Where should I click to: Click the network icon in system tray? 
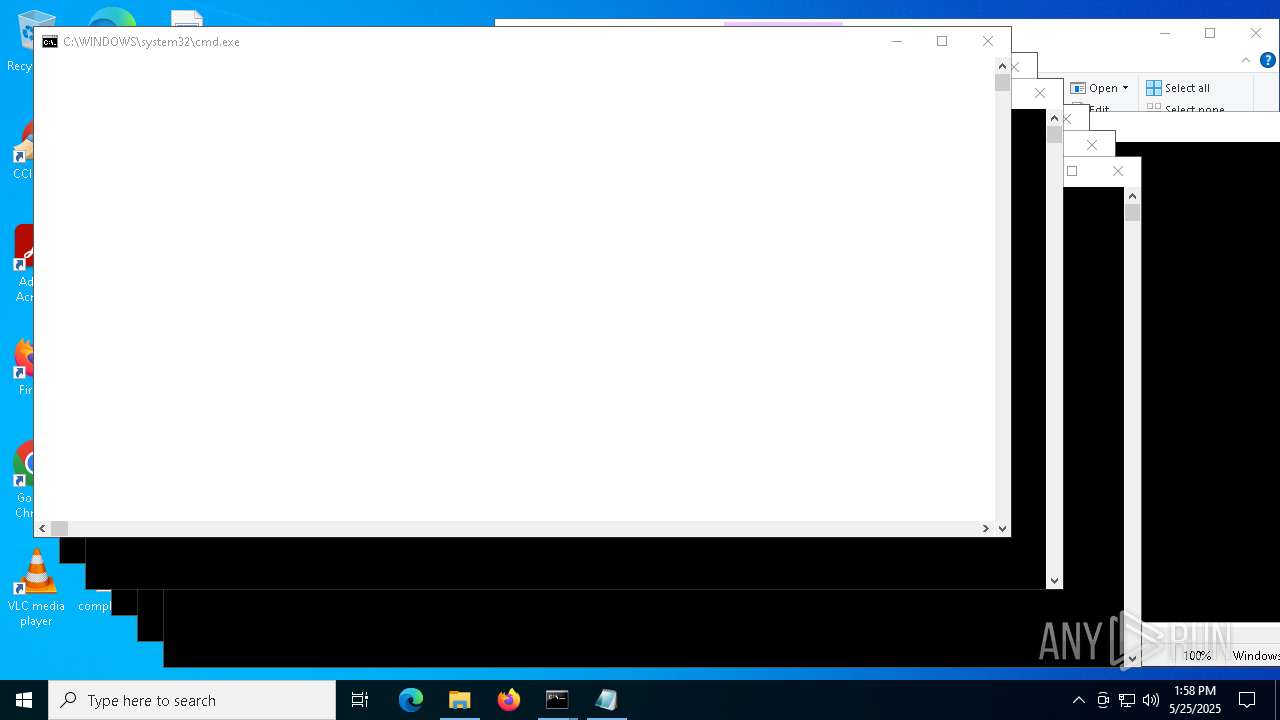pos(1127,700)
